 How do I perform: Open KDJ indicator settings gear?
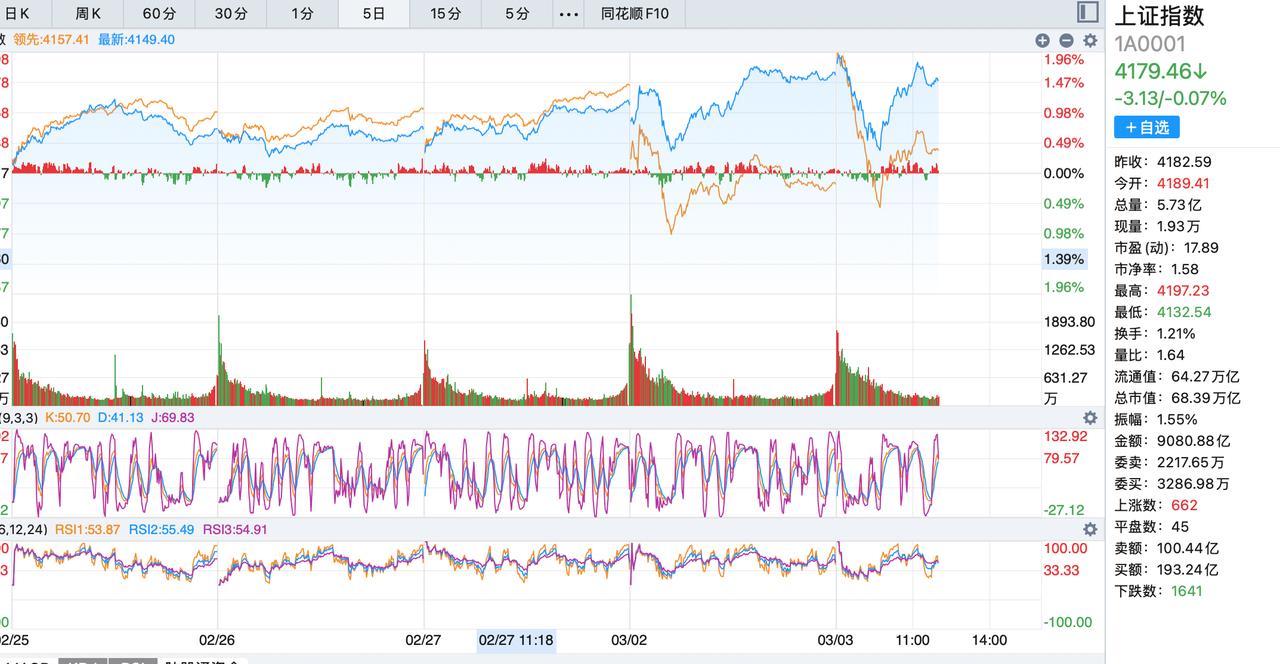coord(1090,417)
